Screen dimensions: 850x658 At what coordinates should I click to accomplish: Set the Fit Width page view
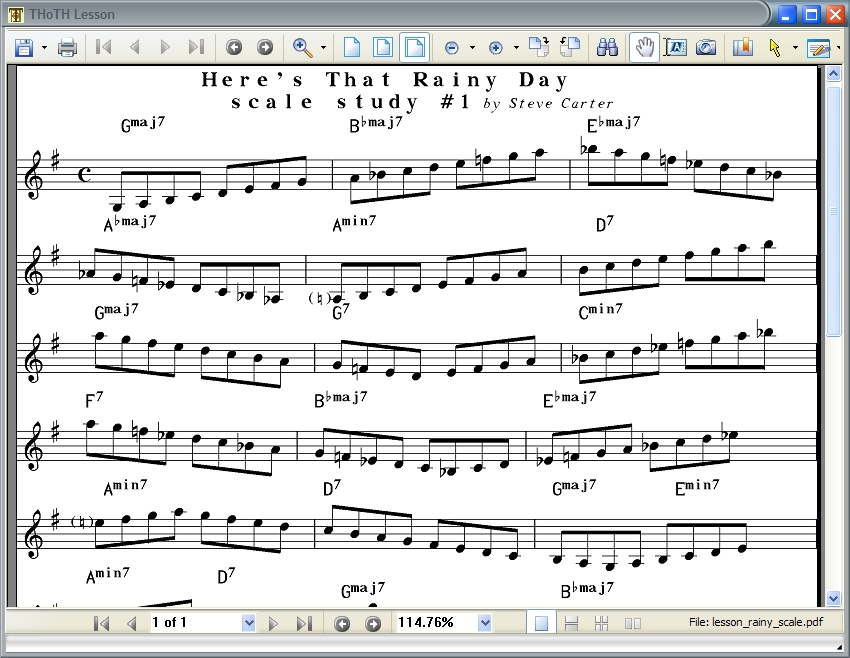click(415, 48)
